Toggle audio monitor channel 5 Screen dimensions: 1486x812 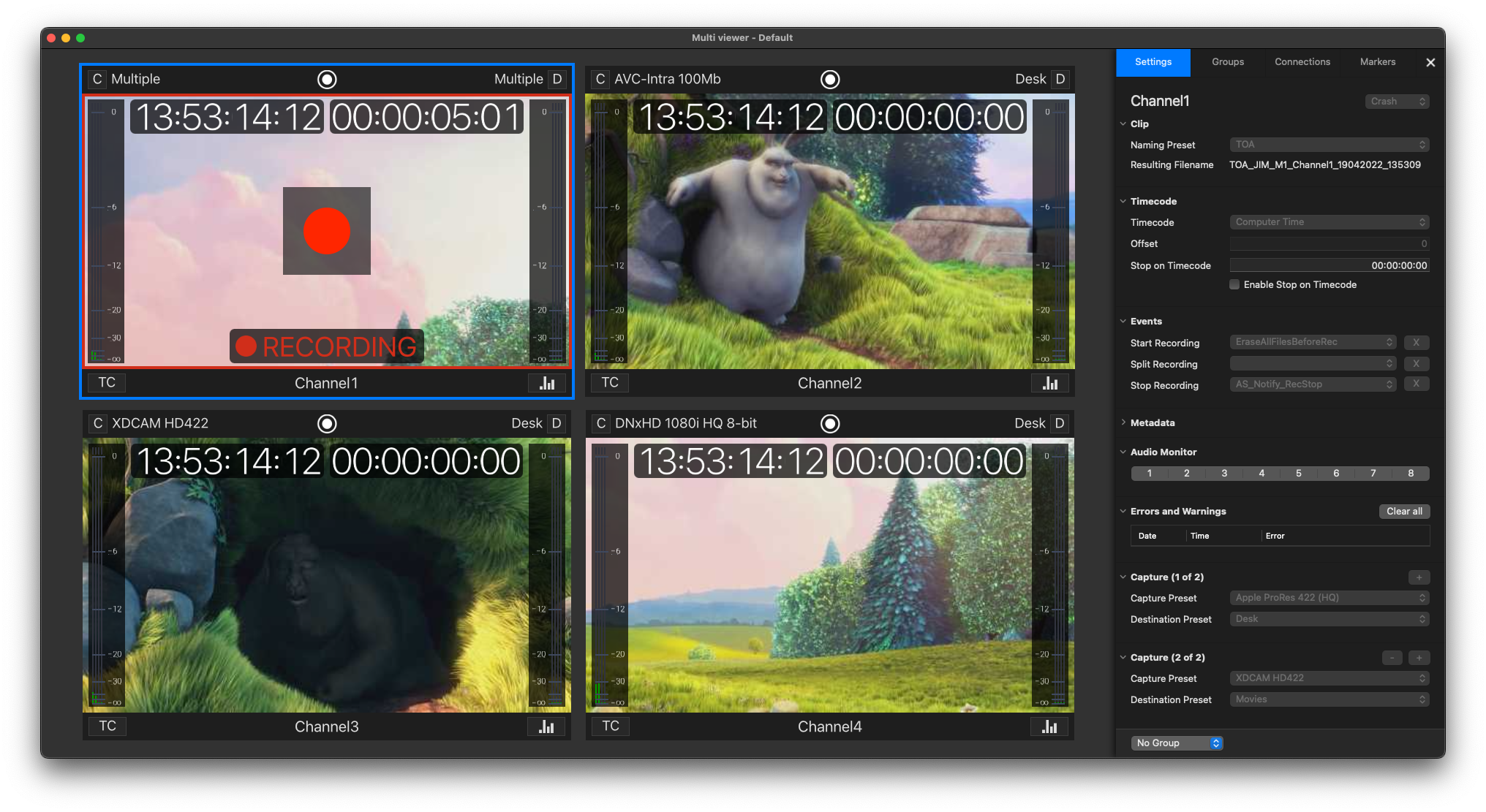click(1299, 473)
